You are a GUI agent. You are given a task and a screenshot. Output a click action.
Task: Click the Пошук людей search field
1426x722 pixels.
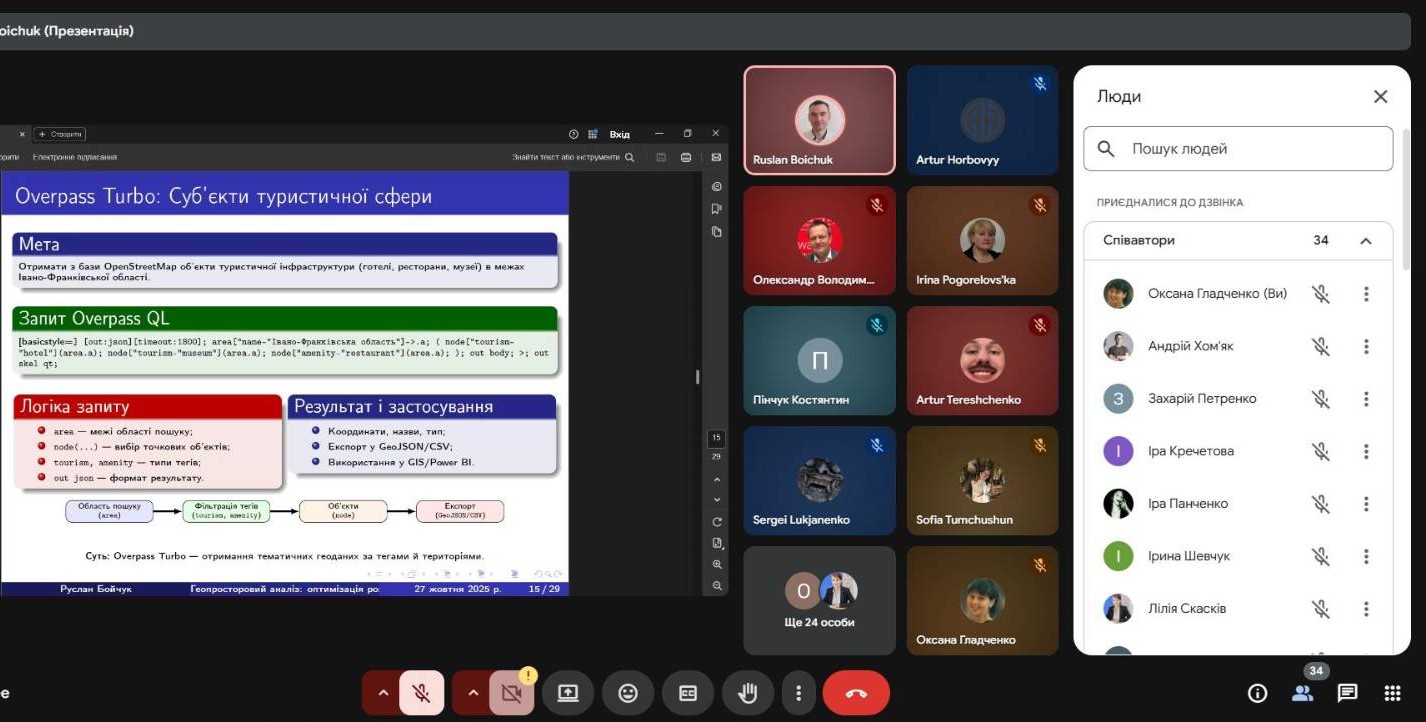point(1238,149)
